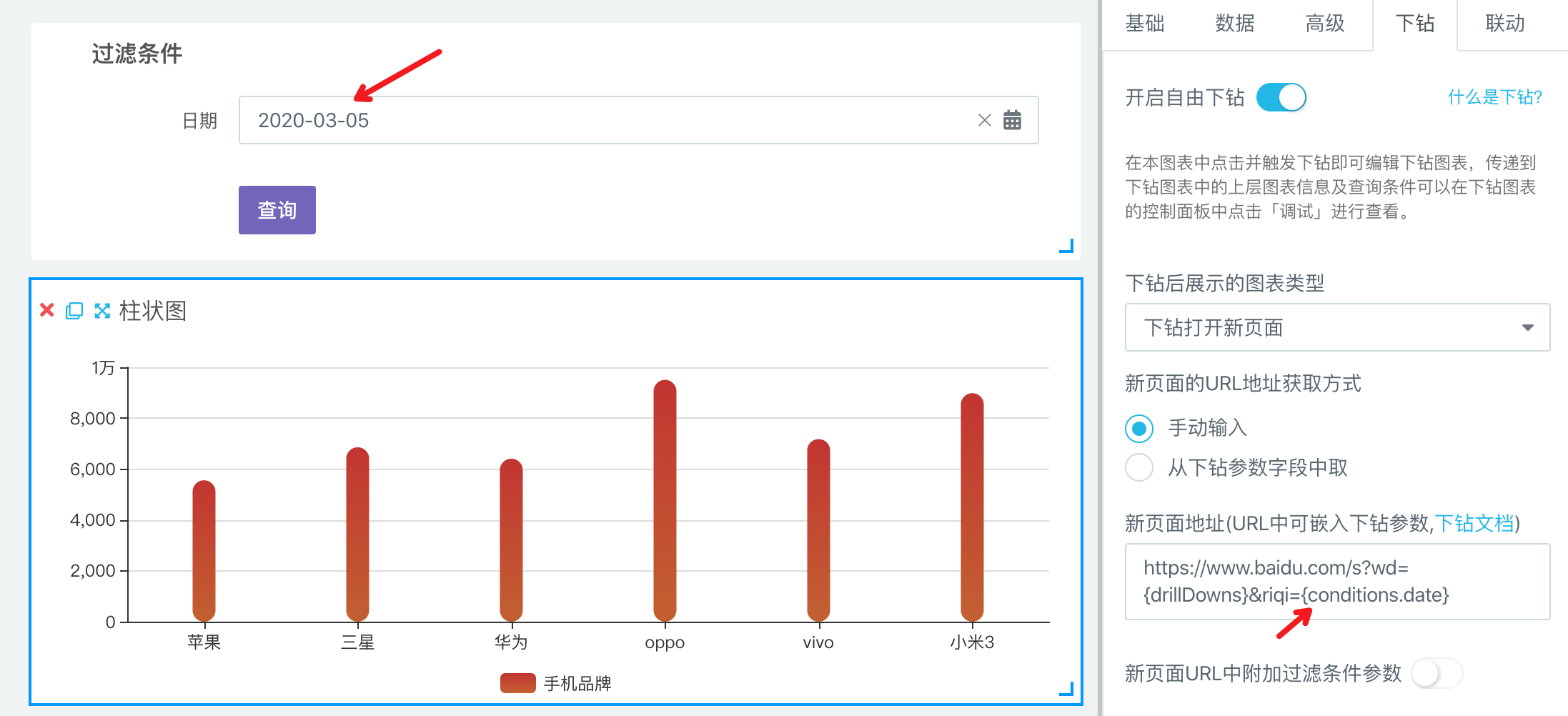This screenshot has width=1568, height=716.
Task: Click the 小米3 bar in the chart
Action: pyautogui.click(x=972, y=507)
